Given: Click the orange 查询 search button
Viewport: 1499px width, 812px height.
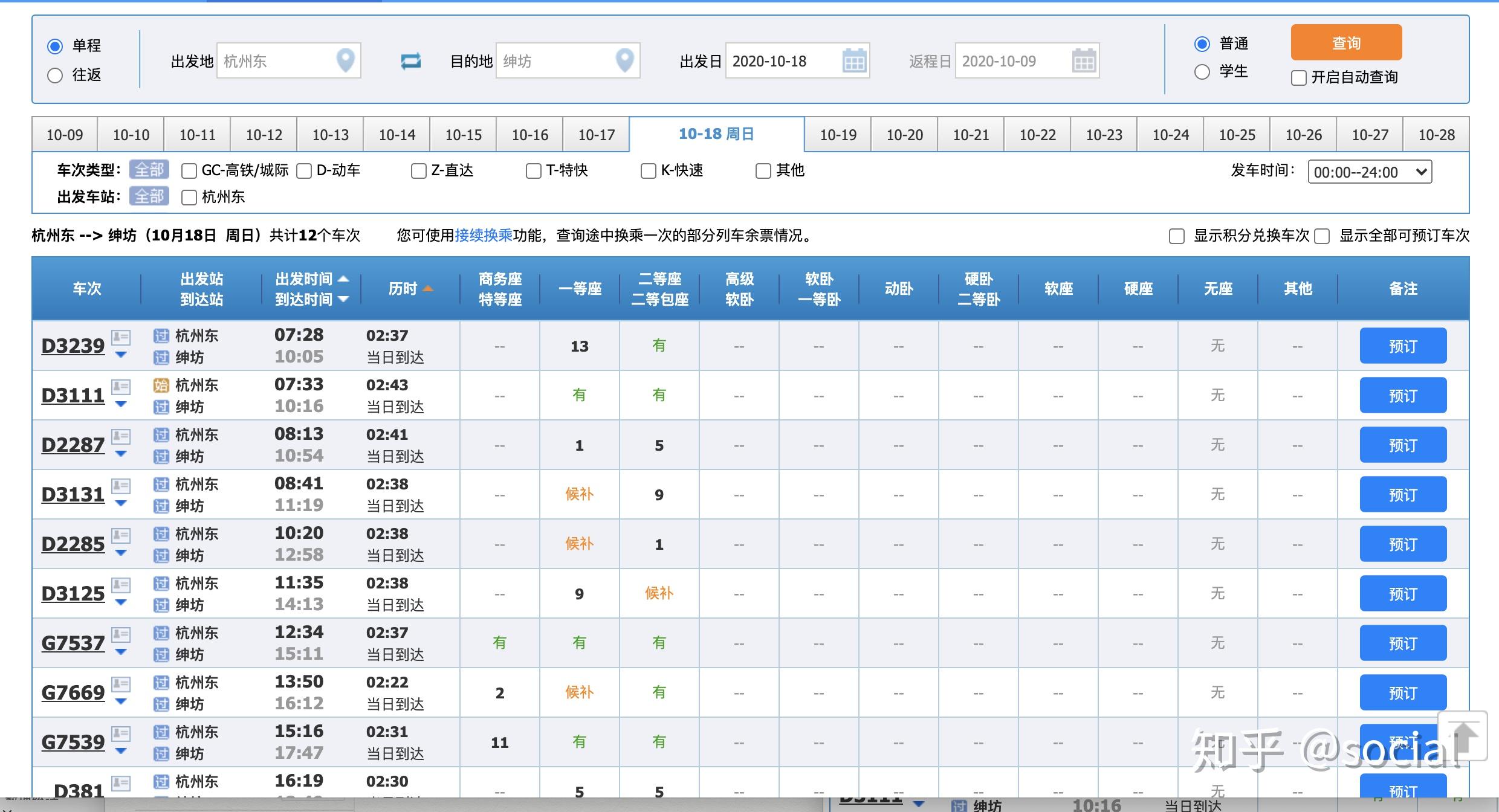Looking at the screenshot, I should pos(1346,43).
